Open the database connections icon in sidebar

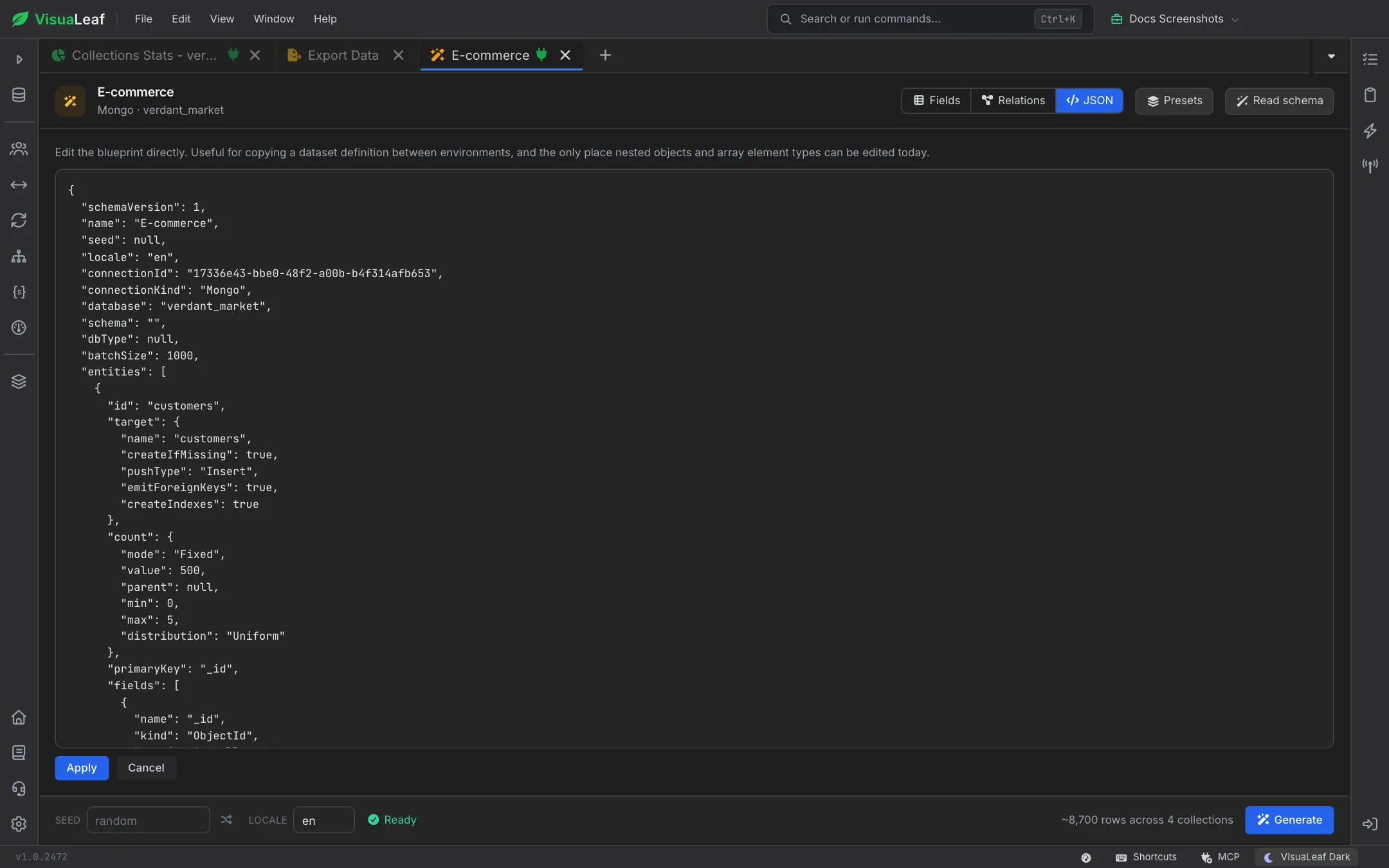click(x=19, y=95)
